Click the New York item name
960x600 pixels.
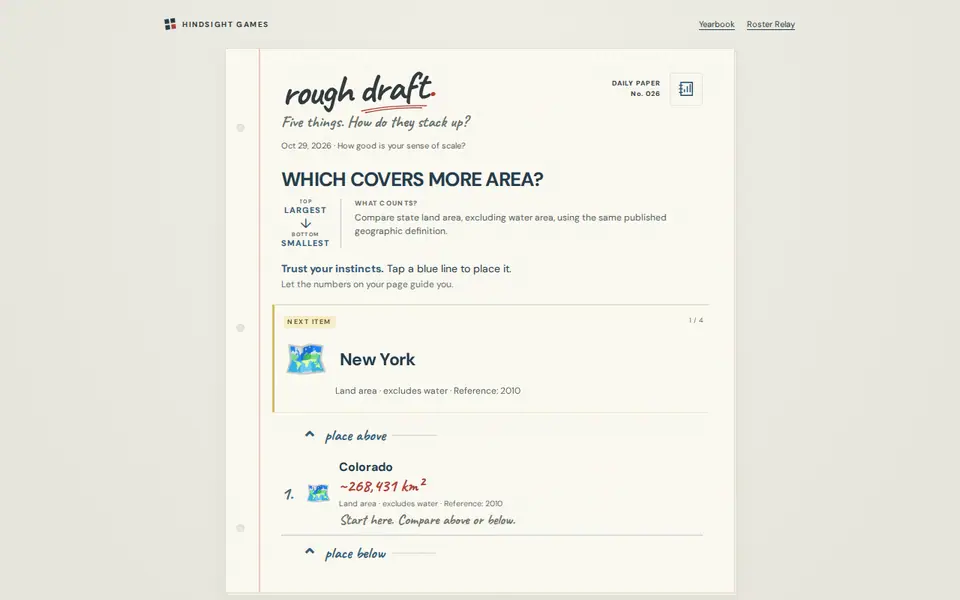click(377, 359)
